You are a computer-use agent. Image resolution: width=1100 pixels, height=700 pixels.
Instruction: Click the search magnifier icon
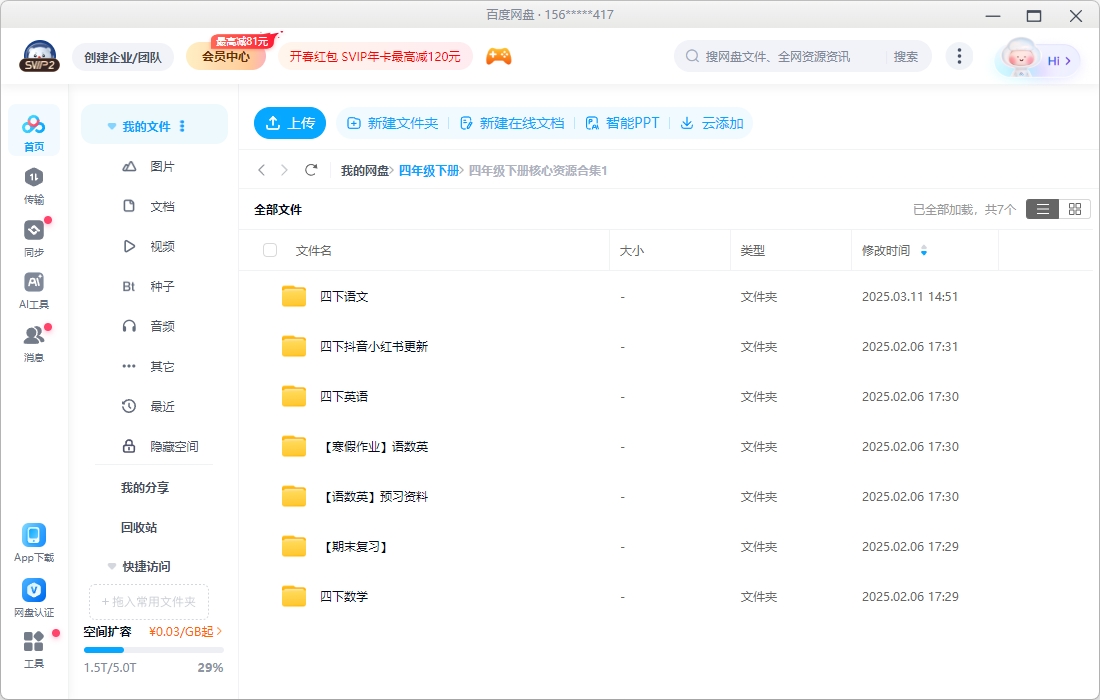coord(692,56)
